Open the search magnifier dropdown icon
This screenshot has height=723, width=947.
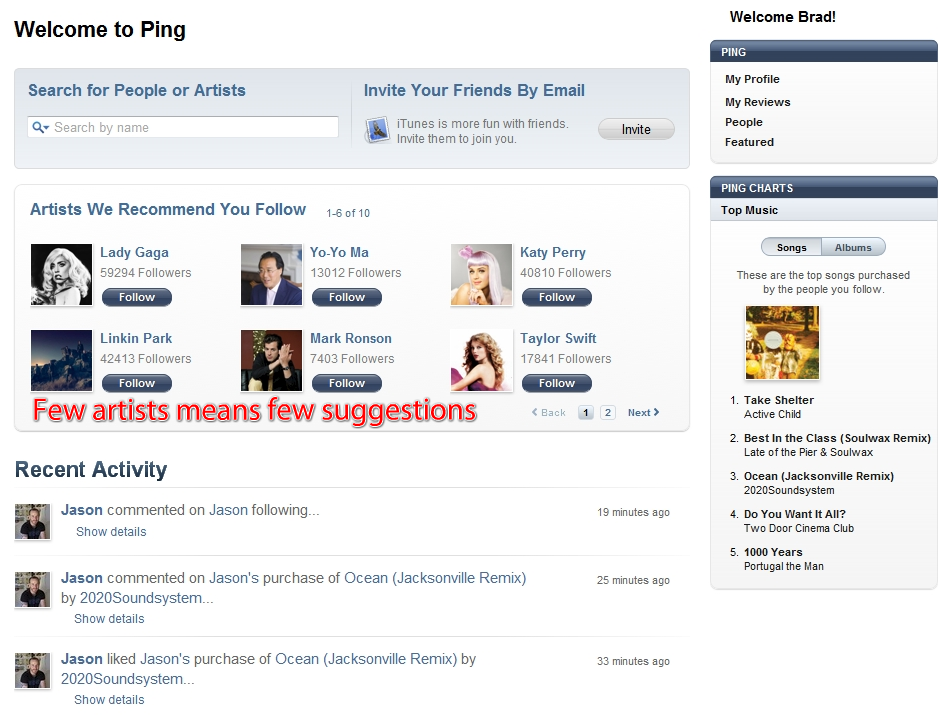click(40, 127)
